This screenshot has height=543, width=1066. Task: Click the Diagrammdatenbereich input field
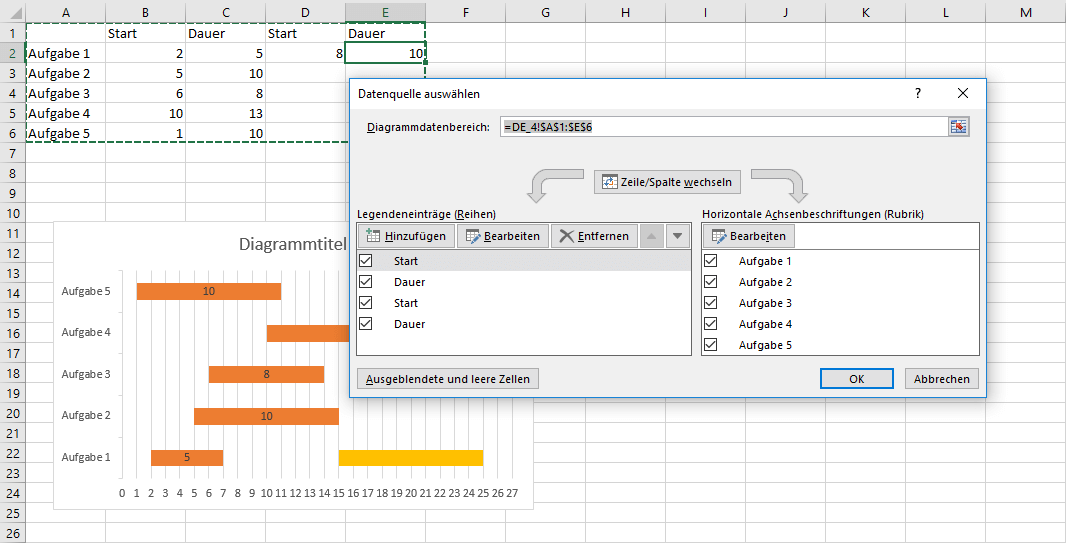point(723,127)
